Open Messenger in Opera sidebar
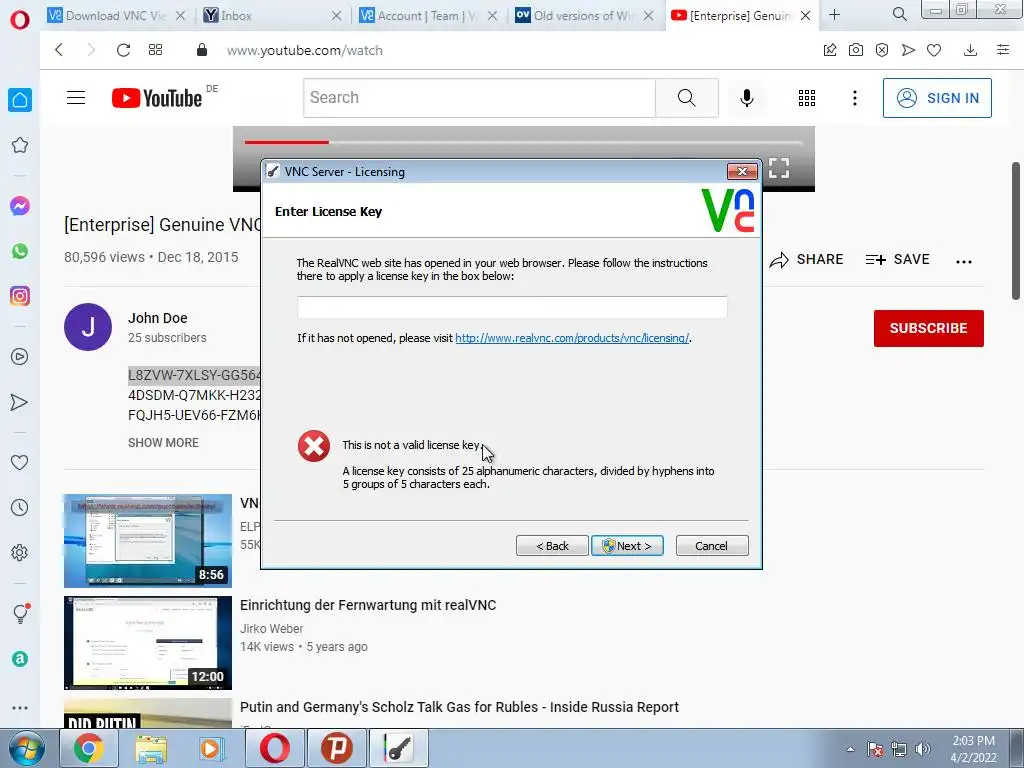This screenshot has height=768, width=1024. click(20, 206)
